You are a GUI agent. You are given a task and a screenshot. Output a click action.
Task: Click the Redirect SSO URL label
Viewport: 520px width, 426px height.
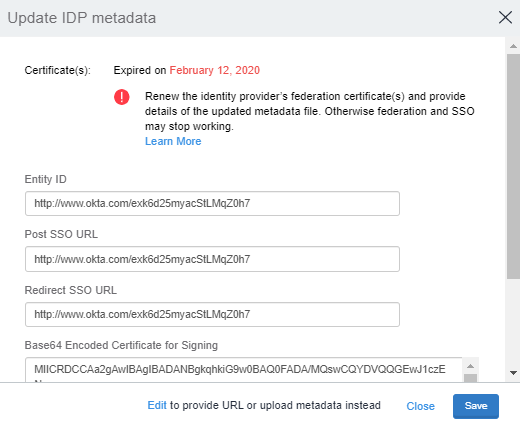[71, 290]
